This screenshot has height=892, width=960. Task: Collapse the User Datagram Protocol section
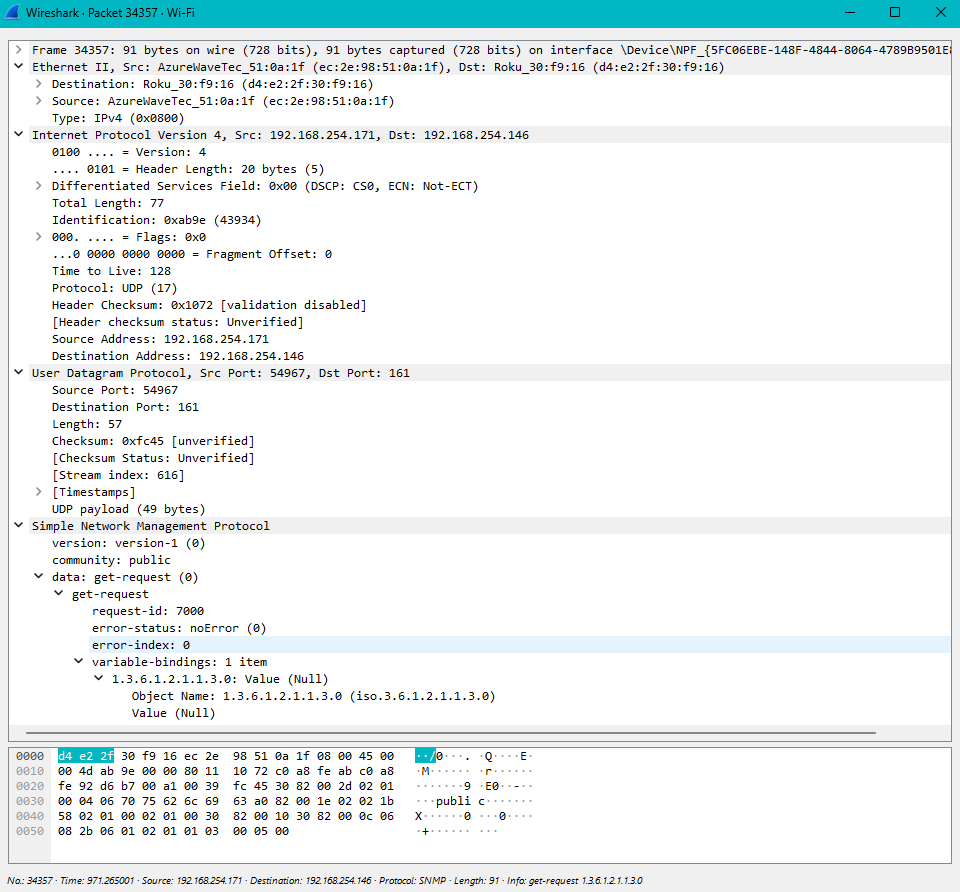(18, 372)
